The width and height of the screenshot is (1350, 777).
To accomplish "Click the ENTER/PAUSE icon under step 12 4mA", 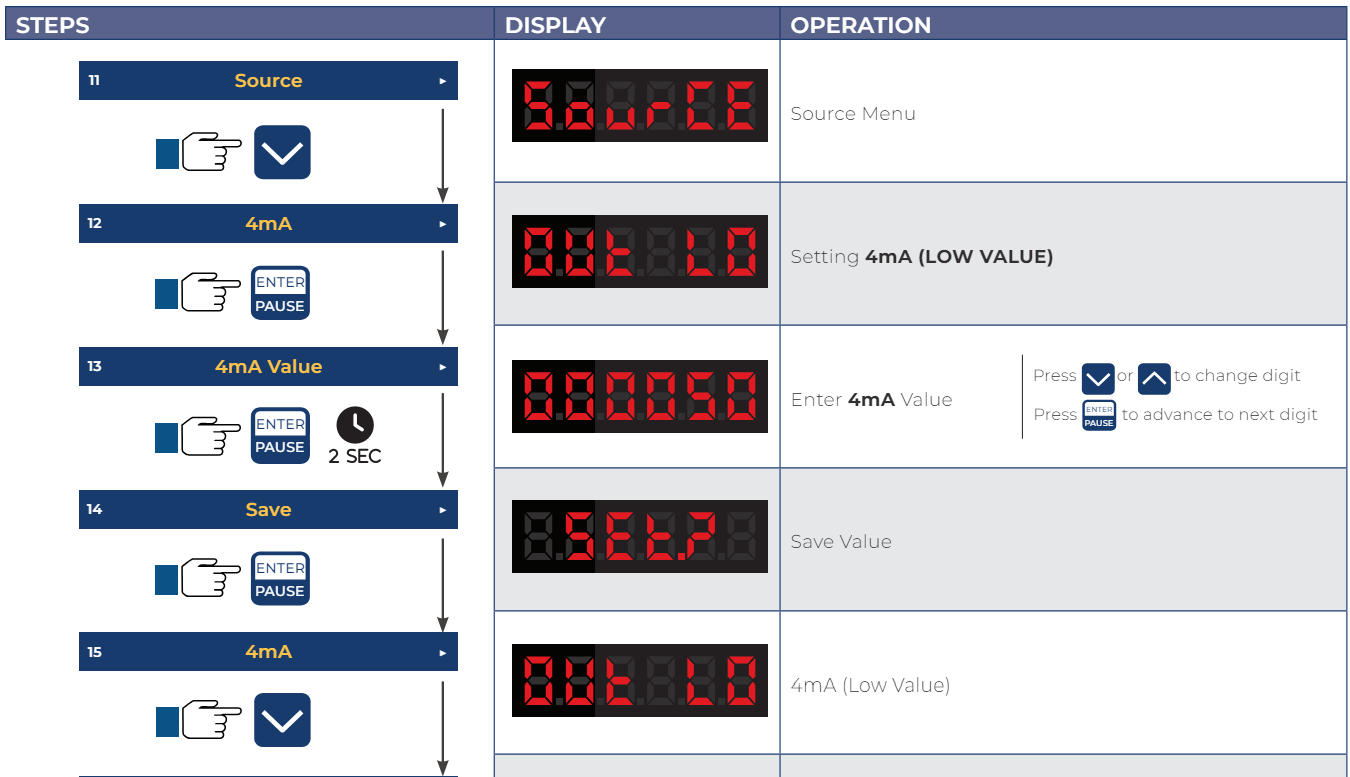I will (280, 294).
